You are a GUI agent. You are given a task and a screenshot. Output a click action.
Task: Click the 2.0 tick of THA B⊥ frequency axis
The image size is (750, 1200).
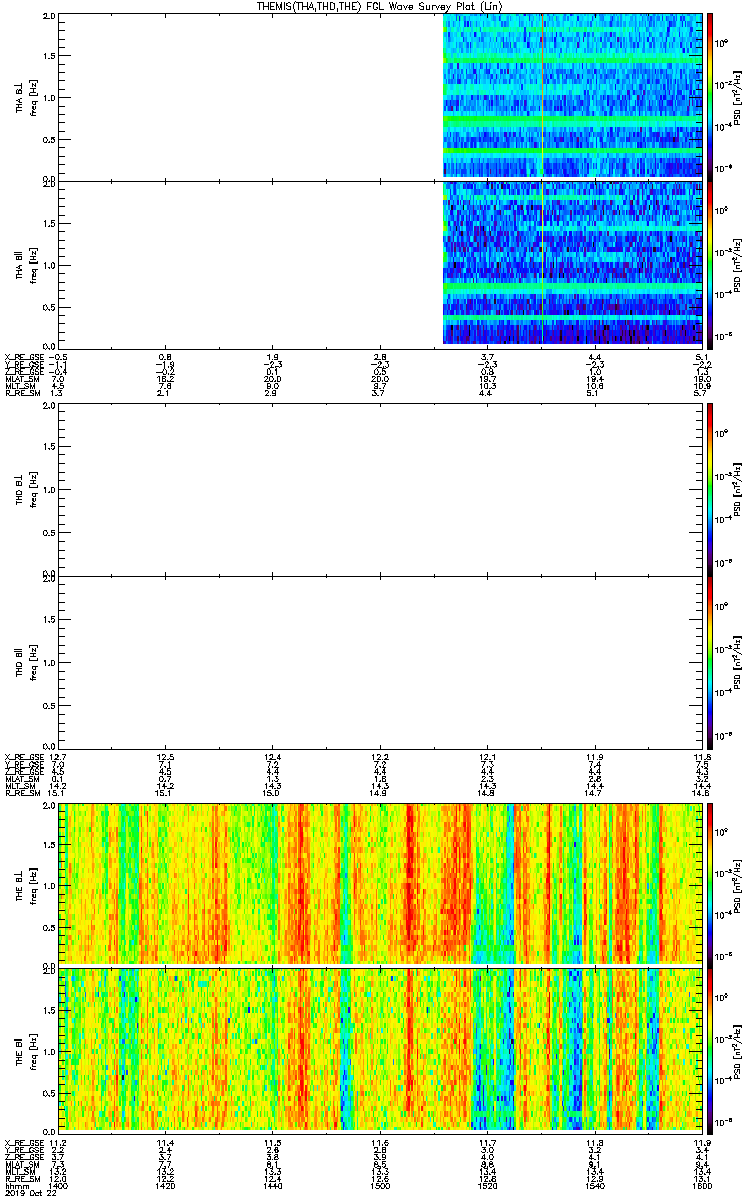(x=49, y=17)
